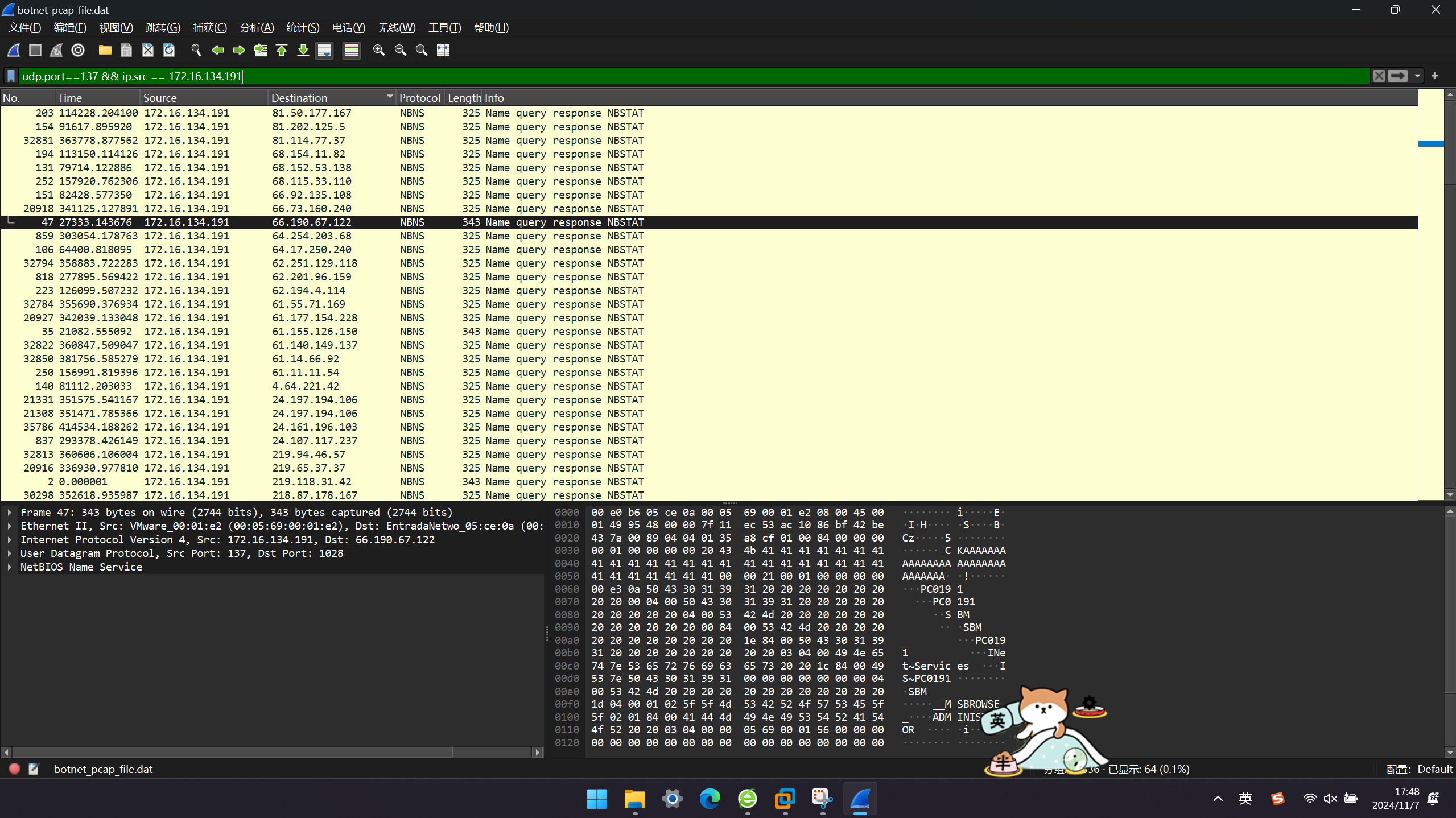This screenshot has height=818, width=1456.
Task: Open the 文件(F) menu
Action: click(25, 27)
